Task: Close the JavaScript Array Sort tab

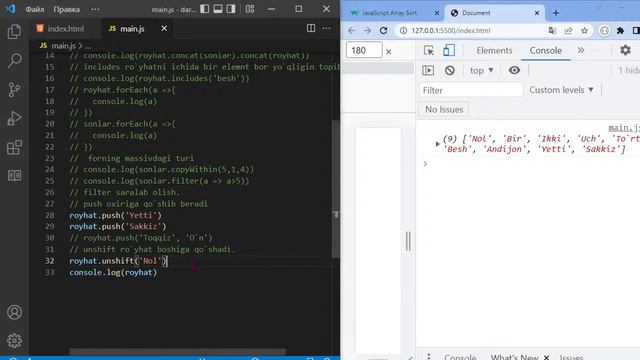Action: point(436,13)
